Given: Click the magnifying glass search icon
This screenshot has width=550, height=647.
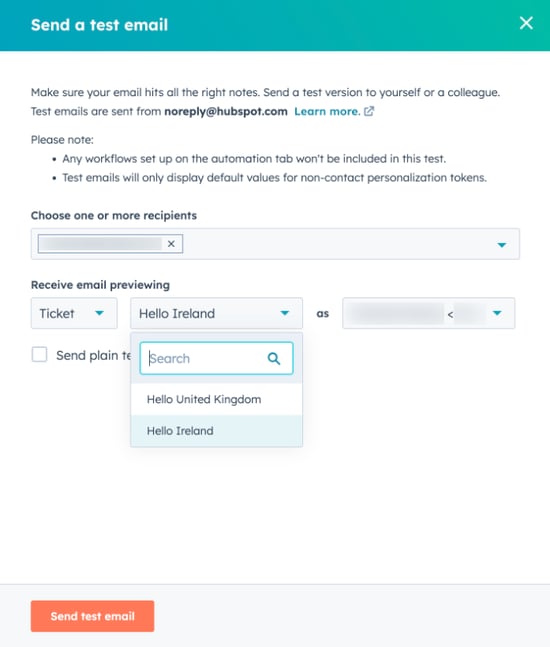Looking at the screenshot, I should click(x=274, y=359).
